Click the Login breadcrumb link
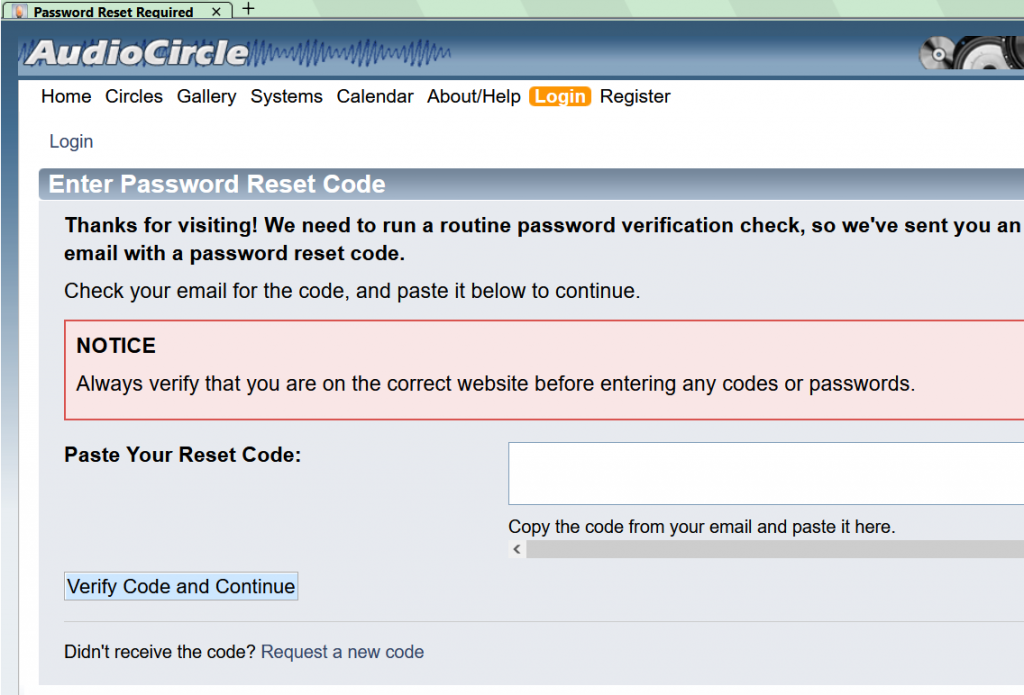Viewport: 1024px width, 695px height. (x=71, y=141)
